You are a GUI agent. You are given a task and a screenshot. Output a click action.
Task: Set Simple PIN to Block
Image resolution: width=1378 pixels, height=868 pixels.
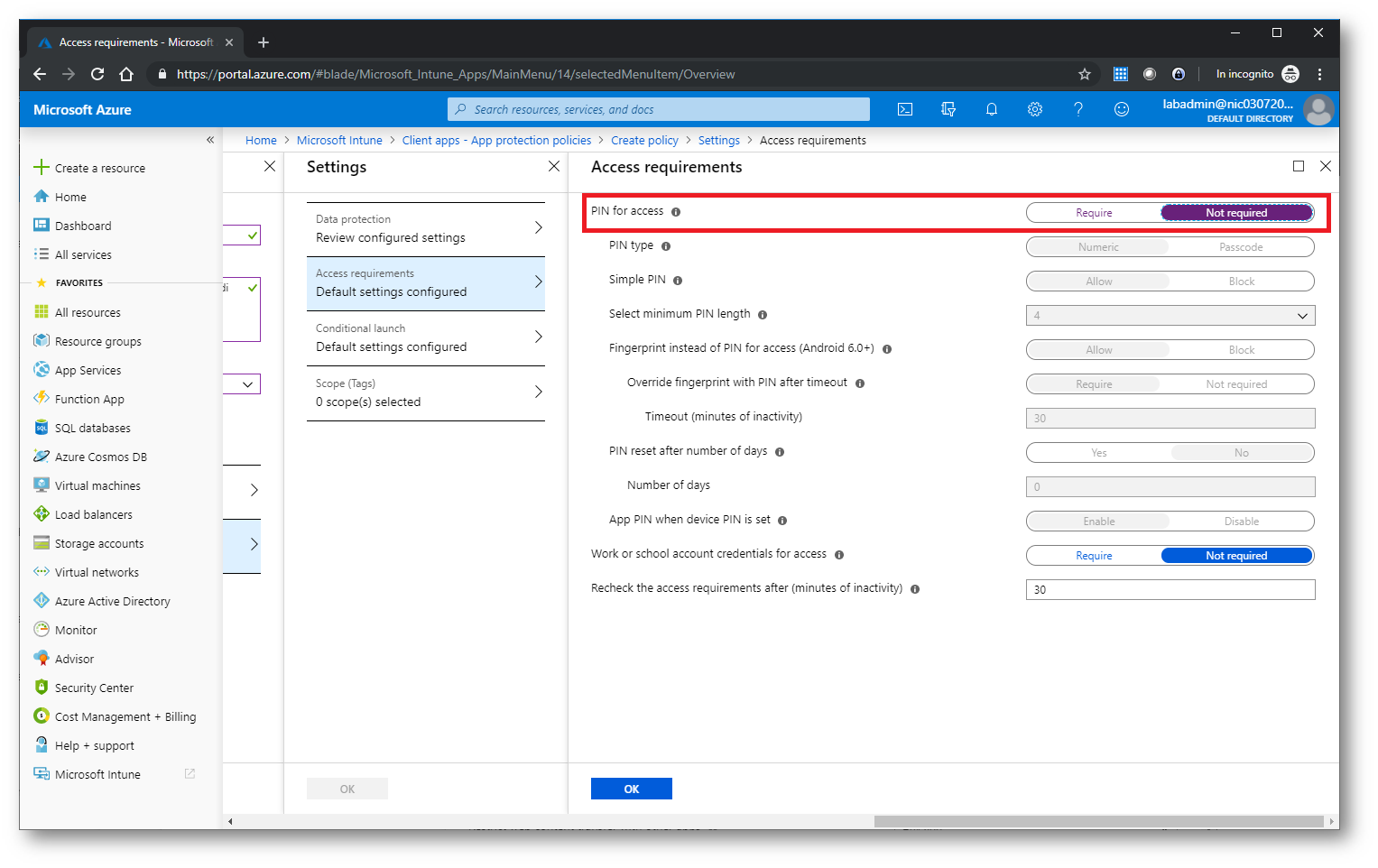pos(1242,282)
